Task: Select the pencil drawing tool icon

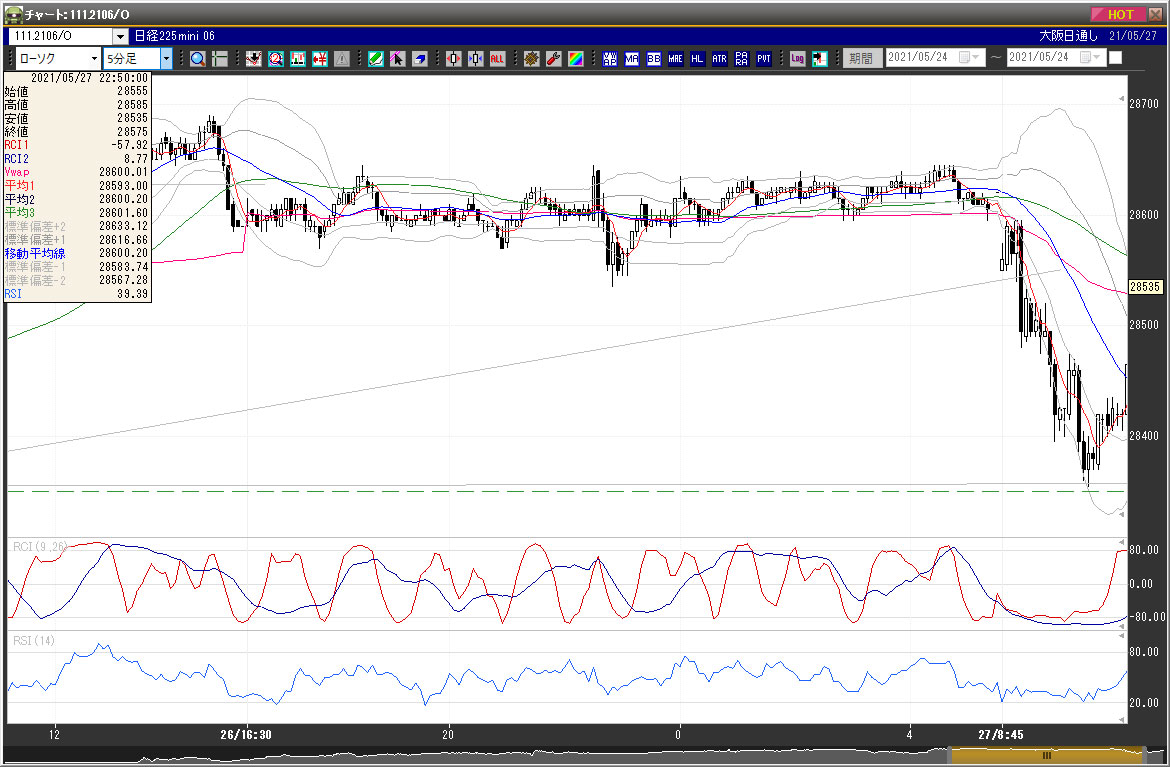Action: pyautogui.click(x=376, y=58)
